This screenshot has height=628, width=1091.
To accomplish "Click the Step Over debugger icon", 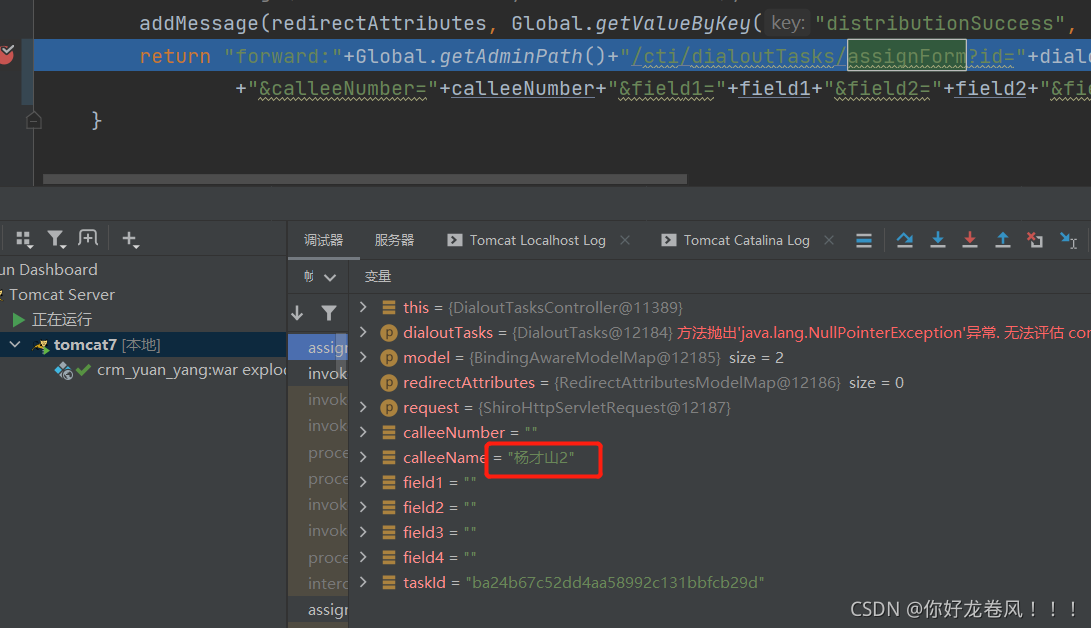I will click(904, 240).
